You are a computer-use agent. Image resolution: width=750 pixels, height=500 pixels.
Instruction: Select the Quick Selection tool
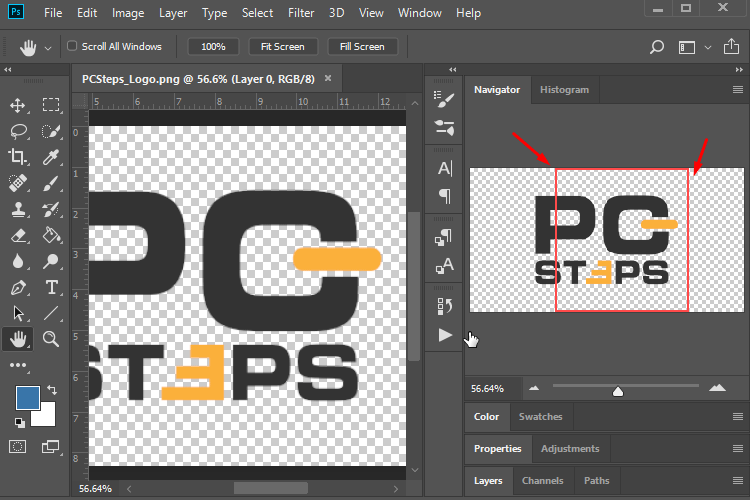[51, 131]
